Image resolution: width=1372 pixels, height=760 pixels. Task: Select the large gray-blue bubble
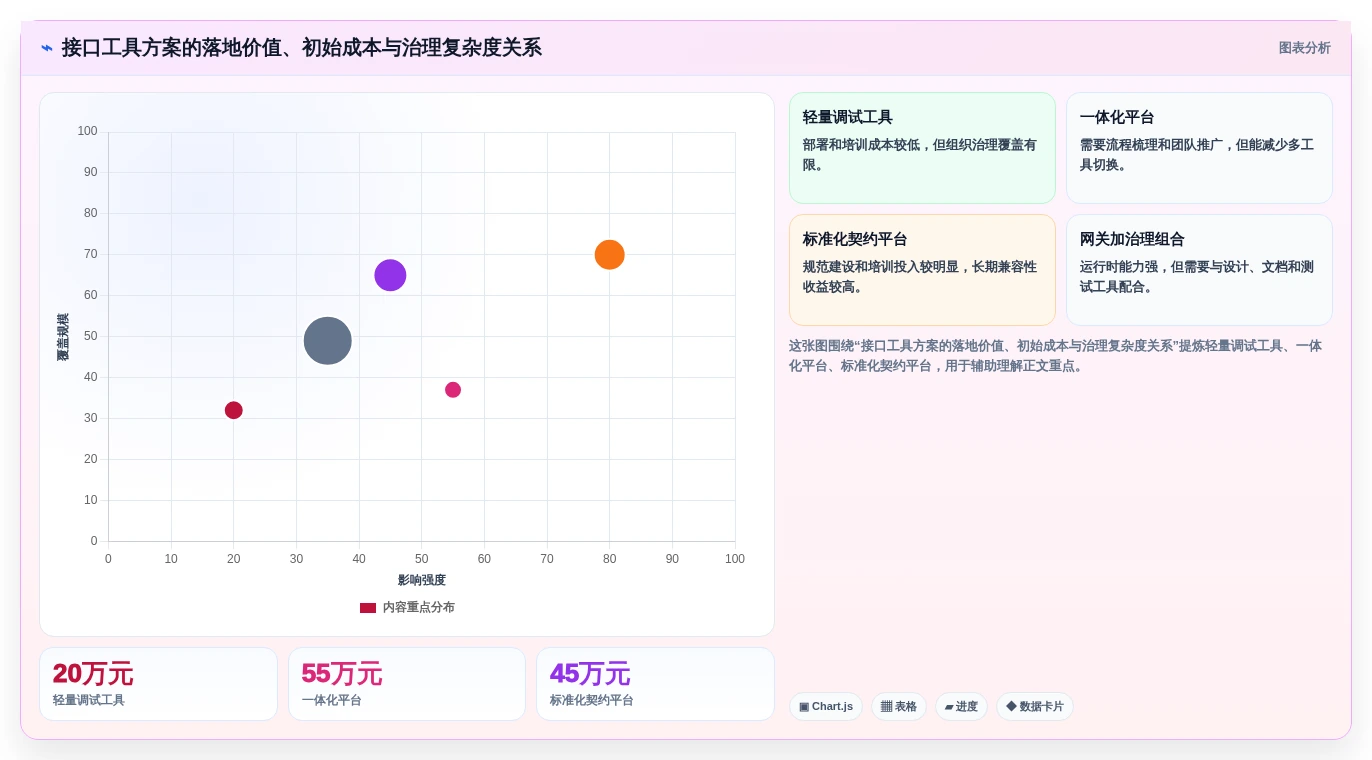pyautogui.click(x=327, y=340)
